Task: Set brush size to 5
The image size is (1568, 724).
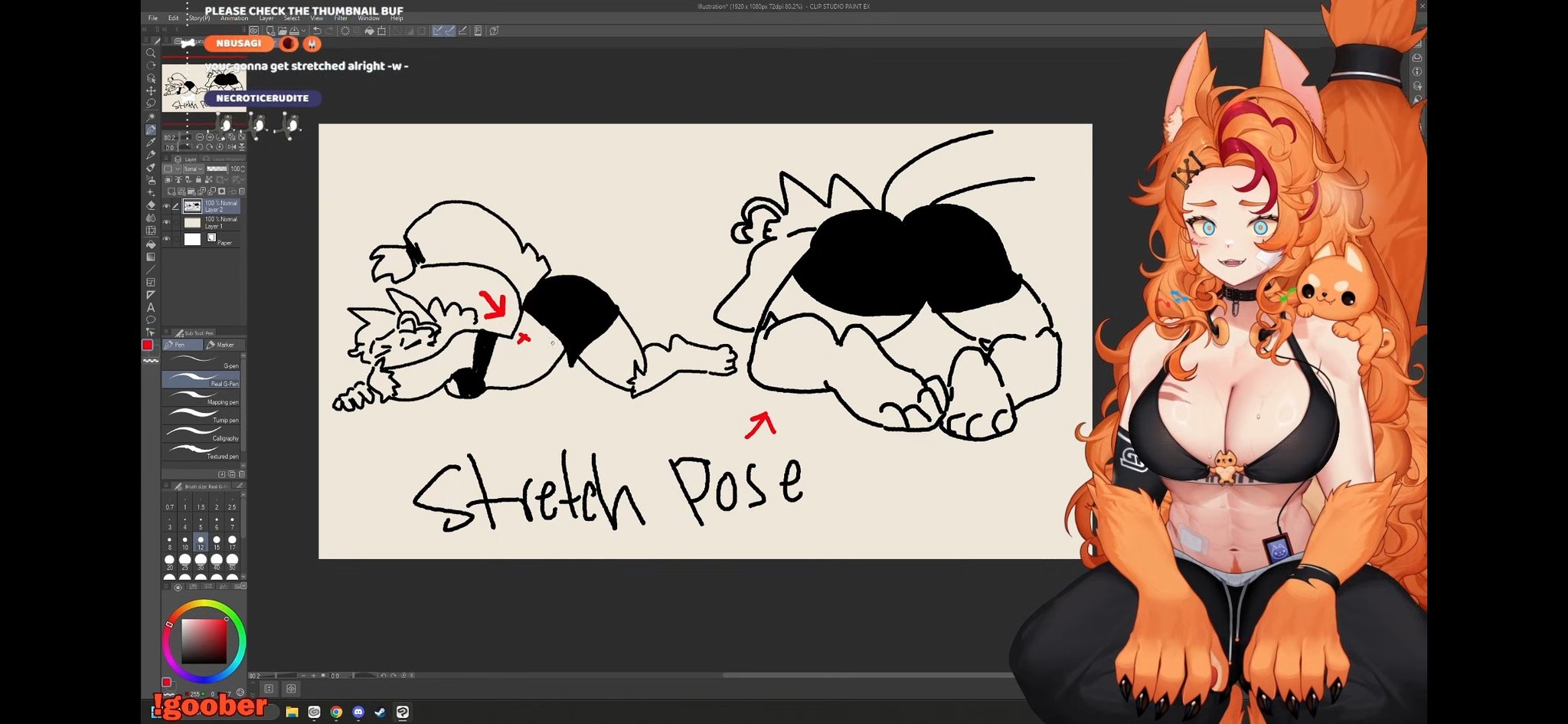Action: pyautogui.click(x=201, y=523)
